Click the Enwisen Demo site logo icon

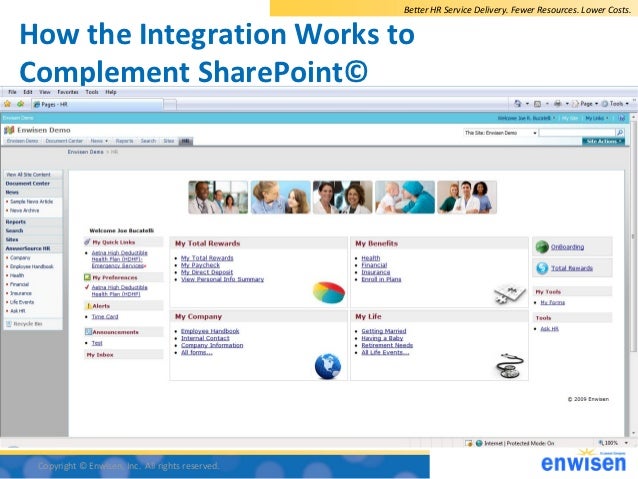click(x=9, y=130)
